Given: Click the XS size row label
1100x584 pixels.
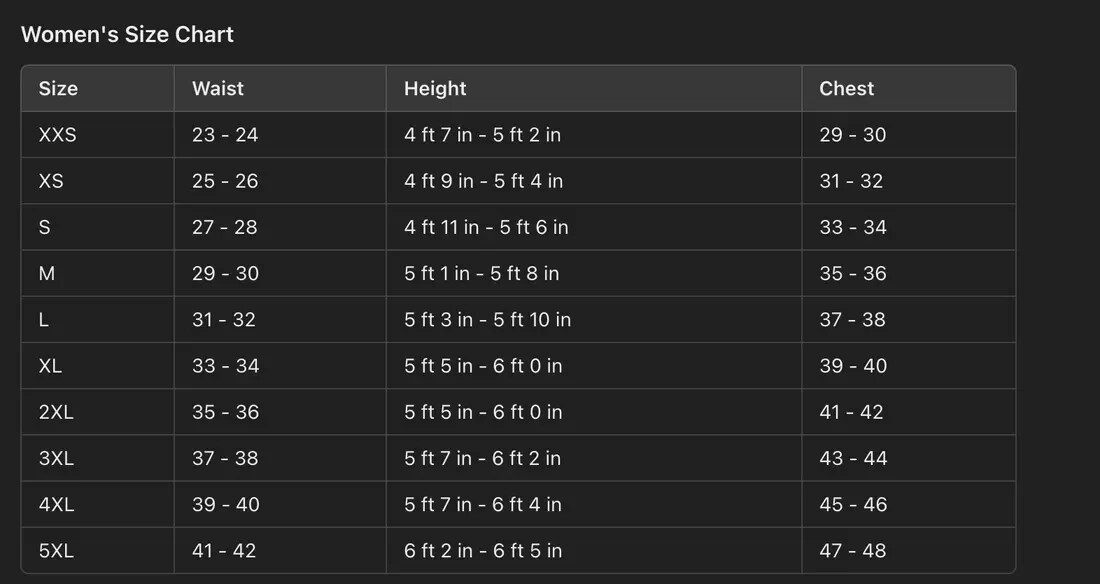Looking at the screenshot, I should (x=51, y=181).
